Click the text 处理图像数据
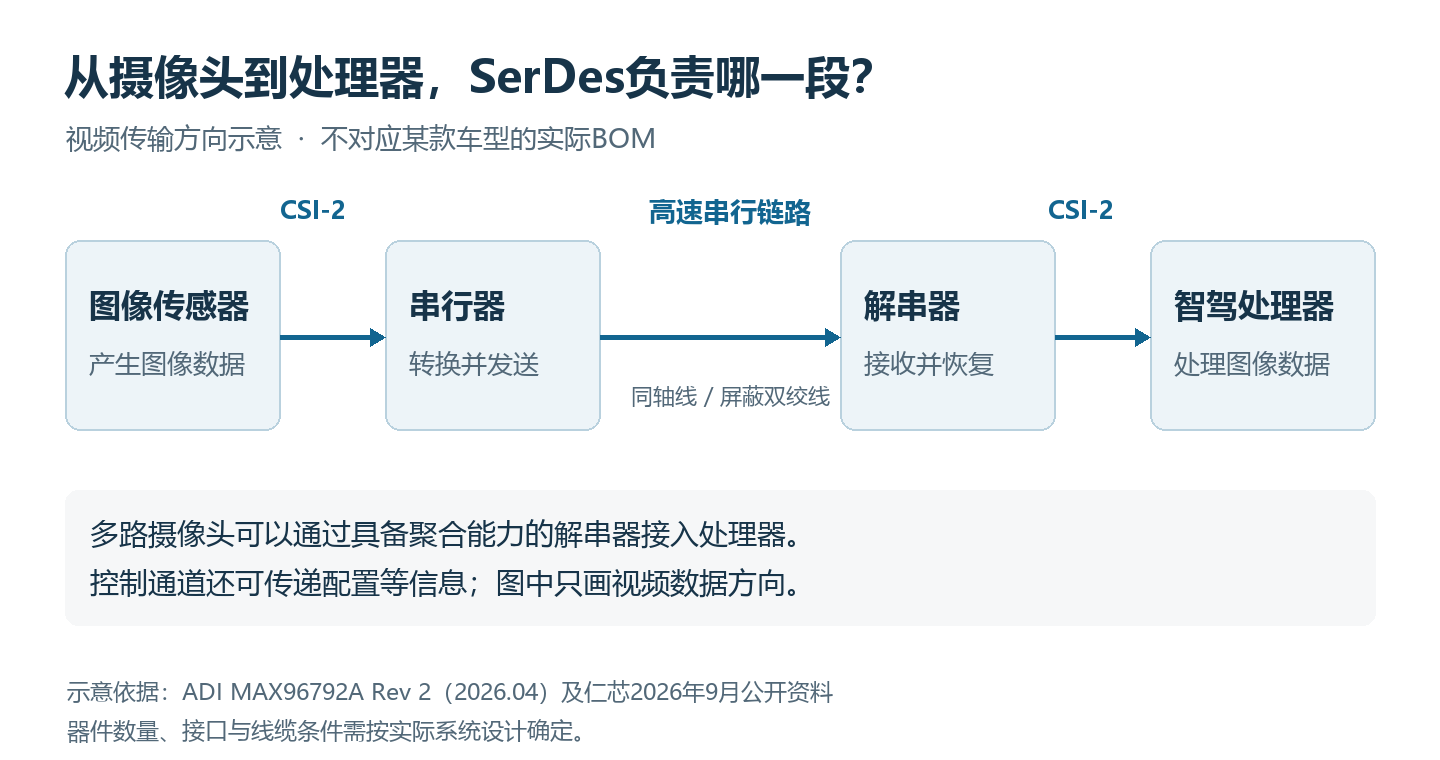This screenshot has width=1440, height=760. coord(1252,364)
